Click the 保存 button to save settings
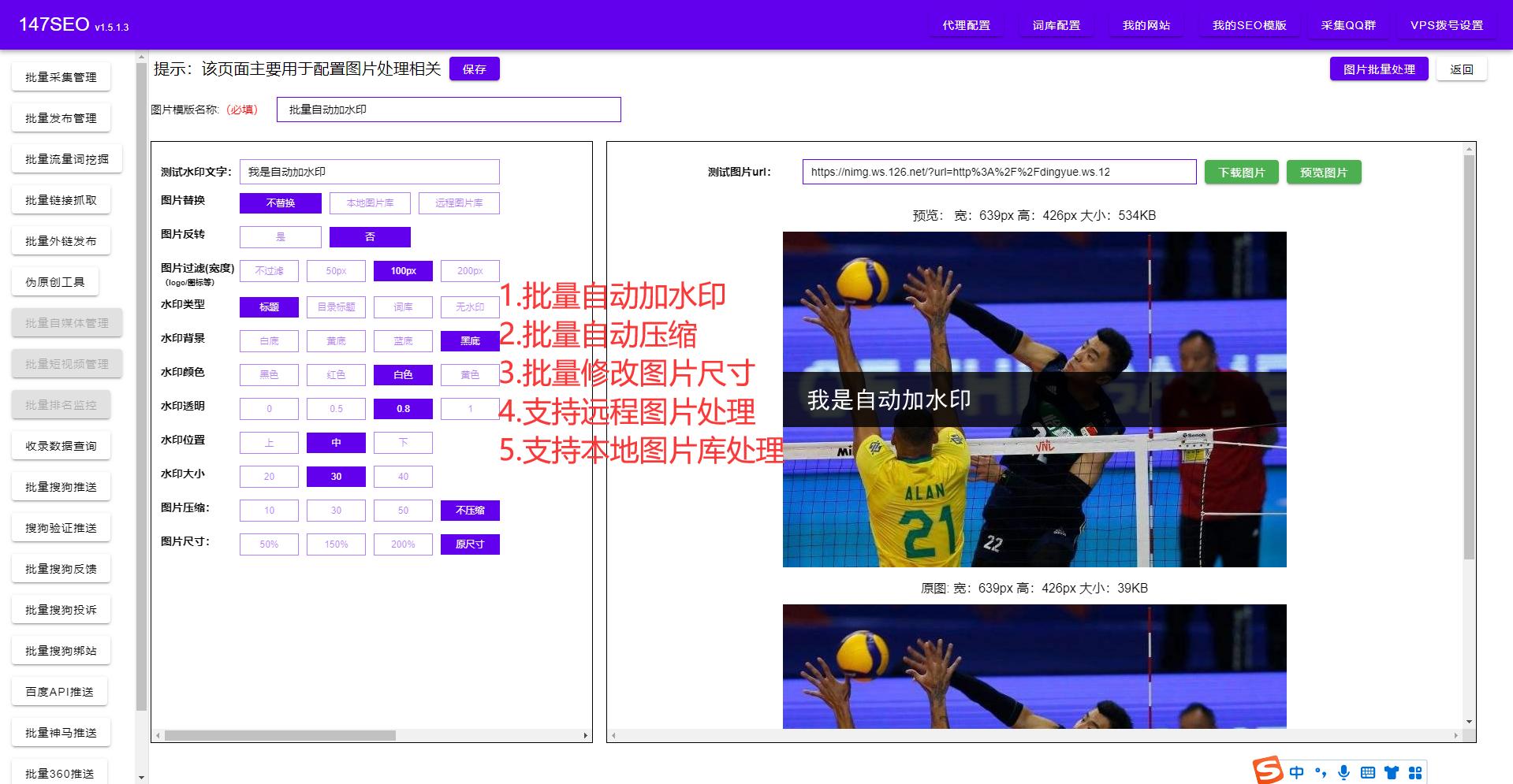The image size is (1513, 784). tap(474, 69)
